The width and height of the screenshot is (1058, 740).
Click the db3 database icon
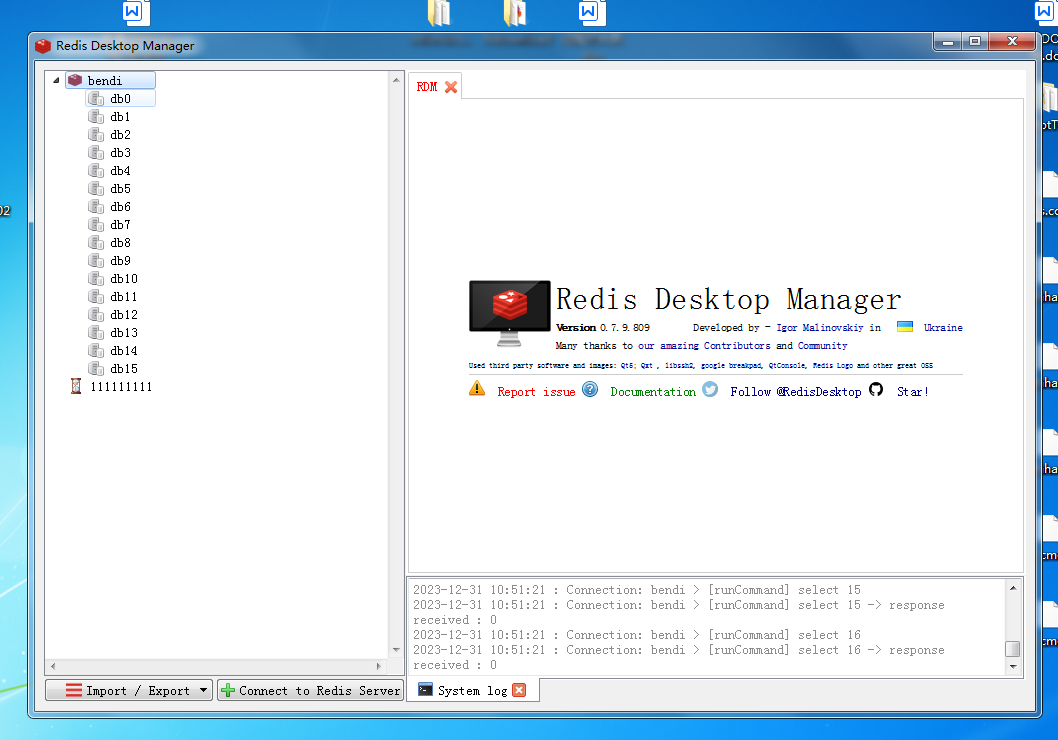point(96,152)
